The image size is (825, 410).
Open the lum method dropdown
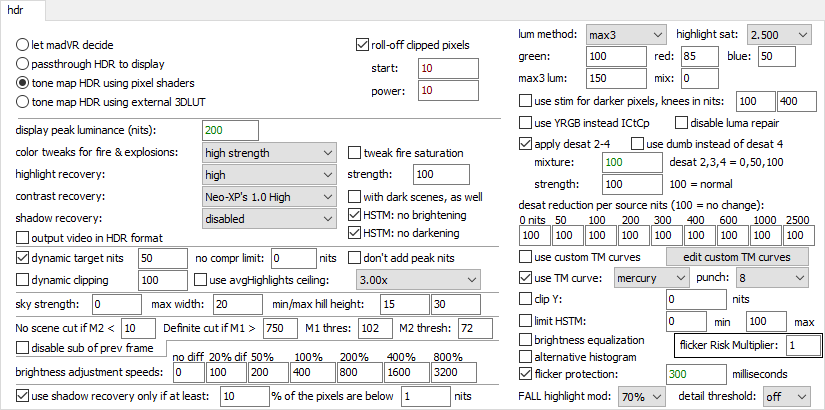tap(626, 34)
